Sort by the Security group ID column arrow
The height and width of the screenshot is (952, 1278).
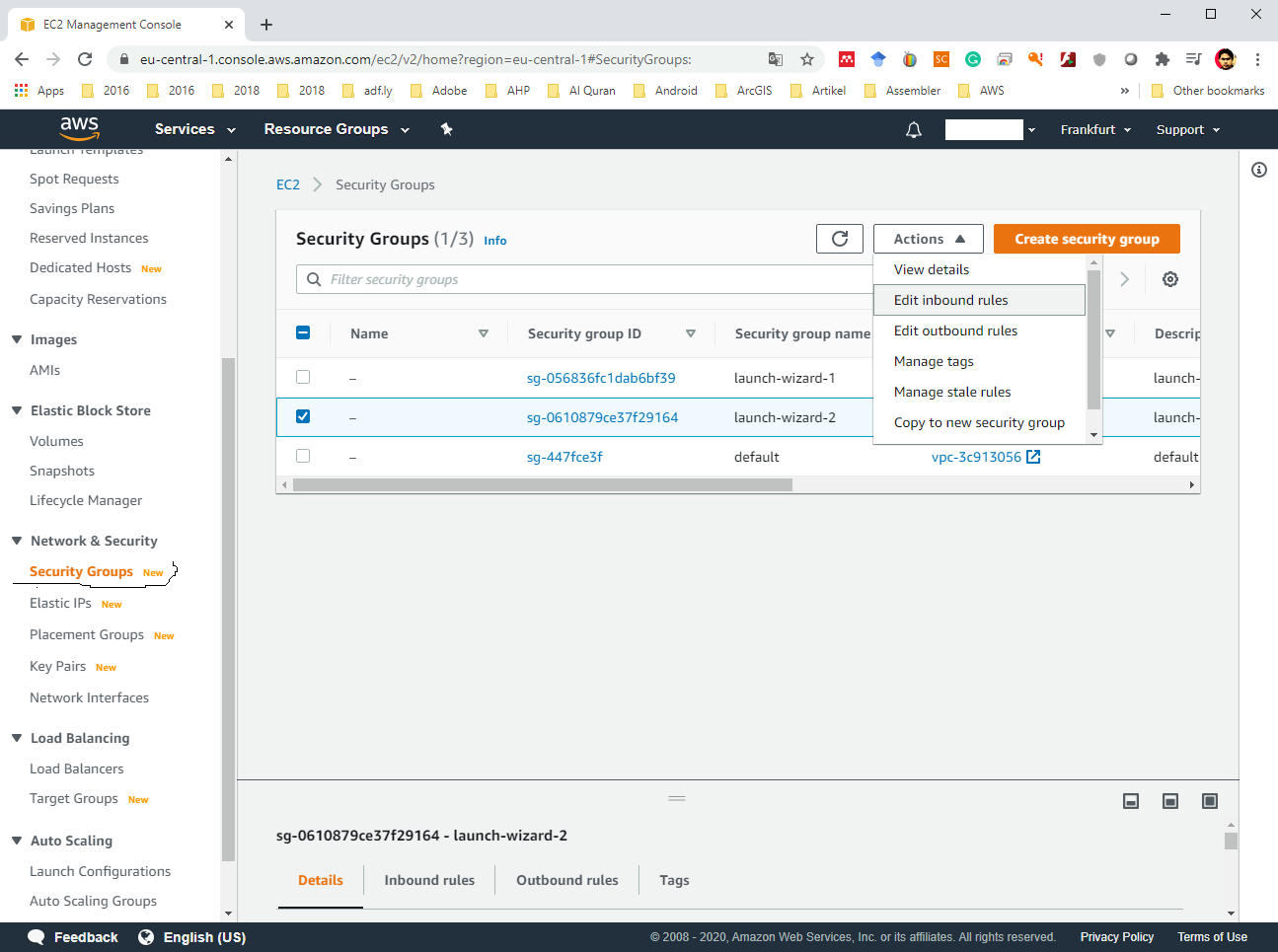691,333
